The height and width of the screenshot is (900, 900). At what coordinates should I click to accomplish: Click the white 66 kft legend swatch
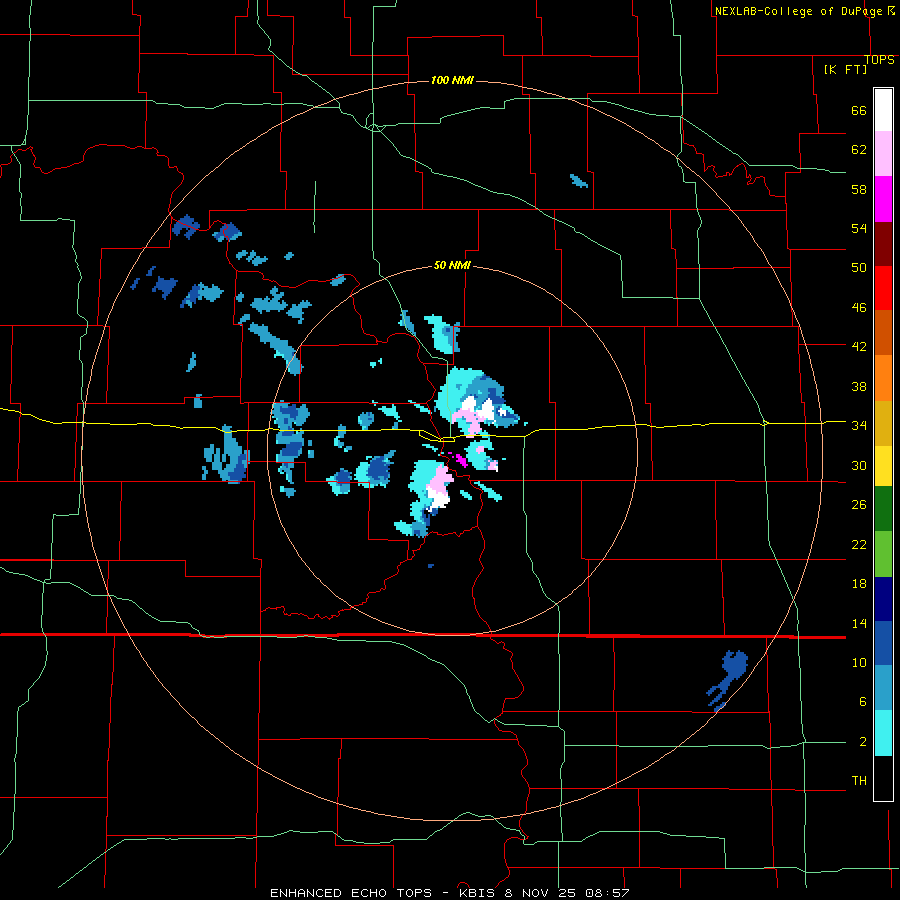[883, 110]
